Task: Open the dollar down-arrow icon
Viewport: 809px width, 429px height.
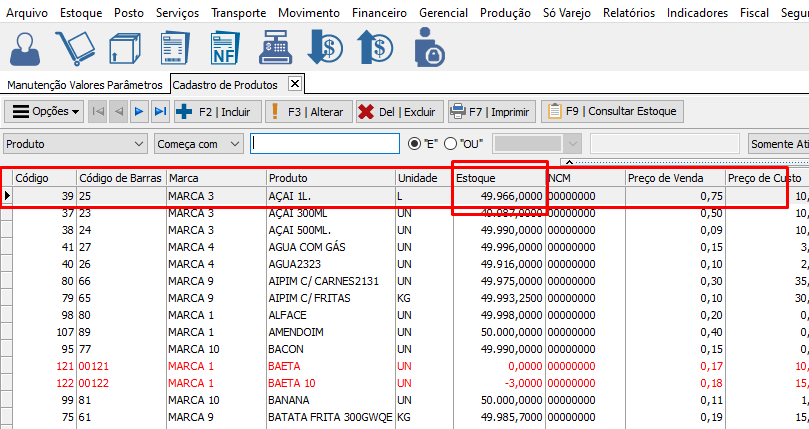Action: (327, 48)
